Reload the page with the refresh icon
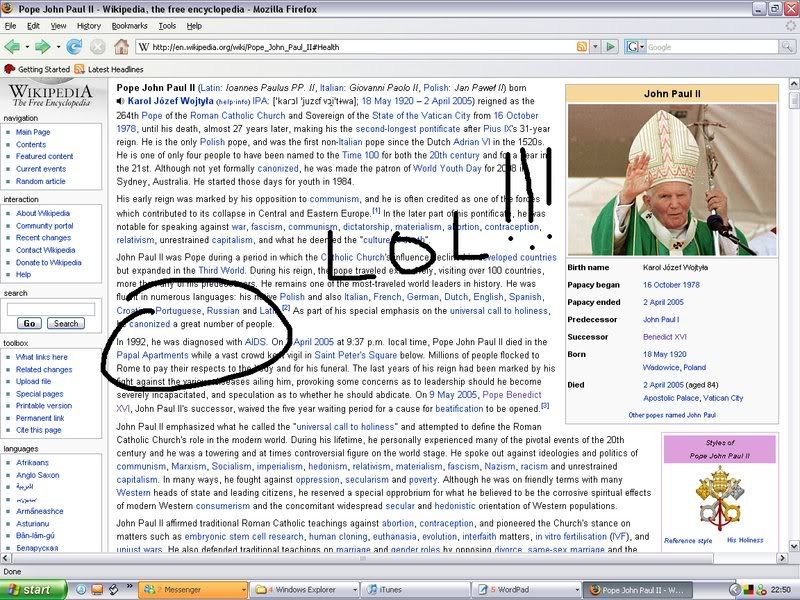 click(x=74, y=47)
